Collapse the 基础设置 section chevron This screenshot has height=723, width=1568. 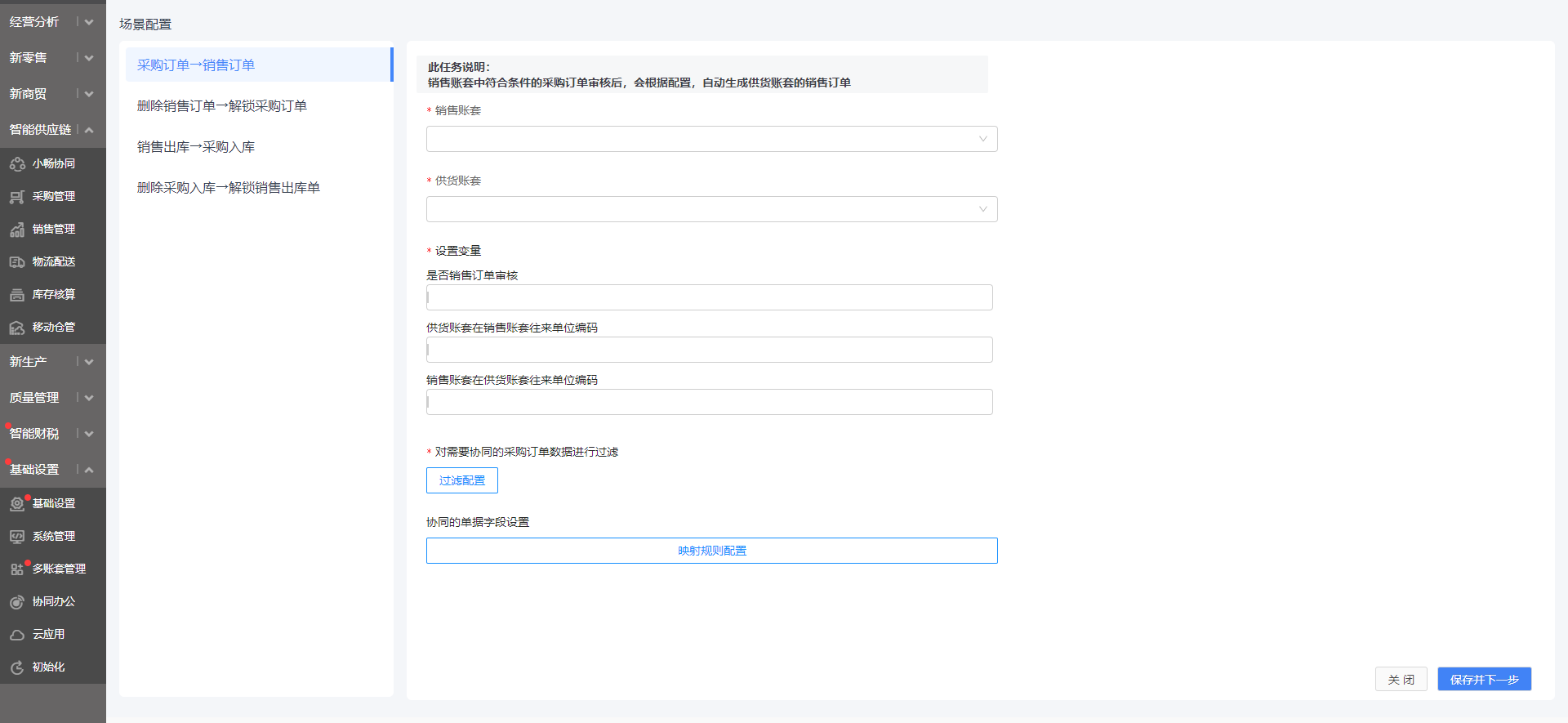click(89, 470)
